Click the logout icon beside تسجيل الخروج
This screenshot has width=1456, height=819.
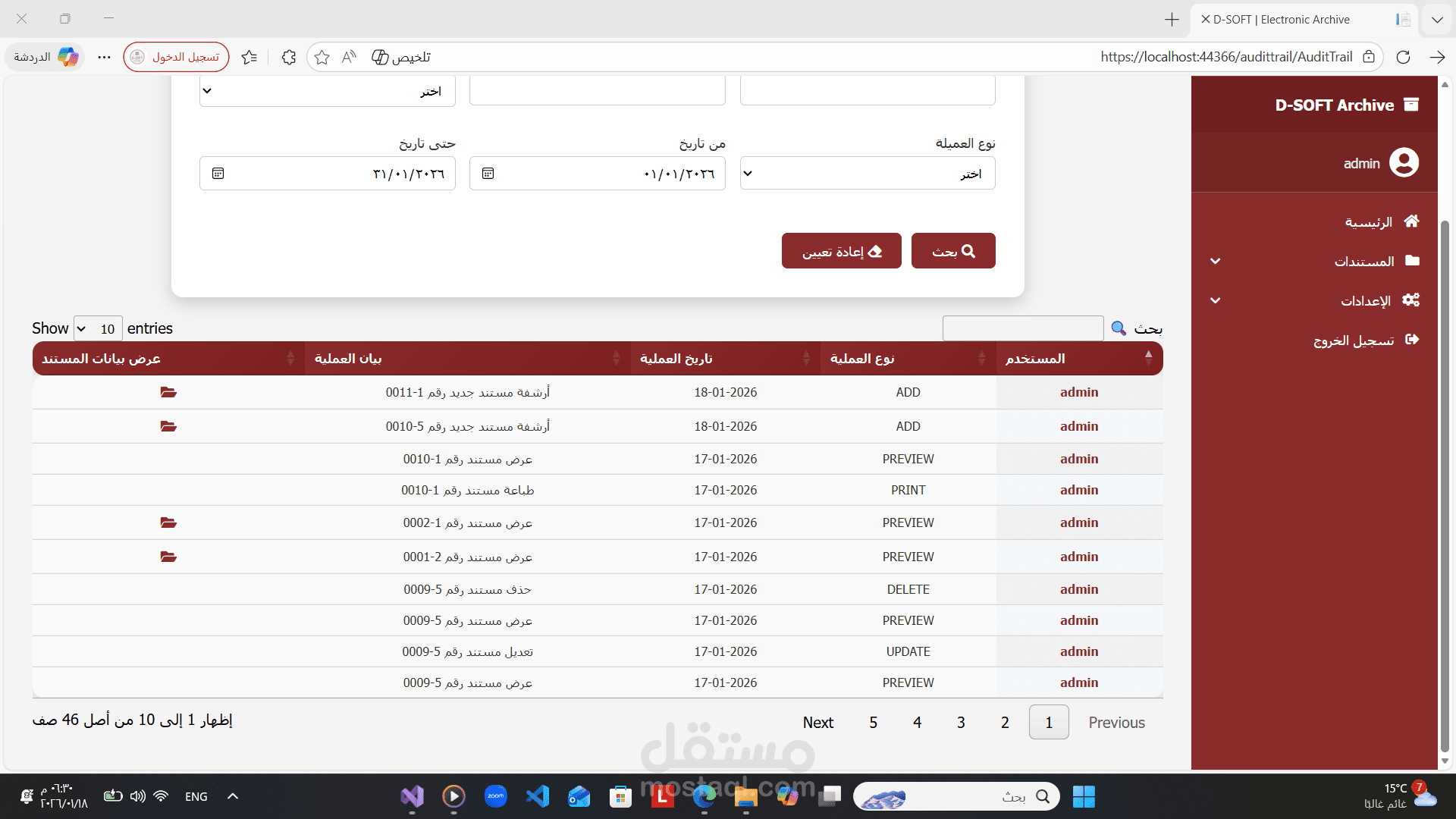(1411, 340)
